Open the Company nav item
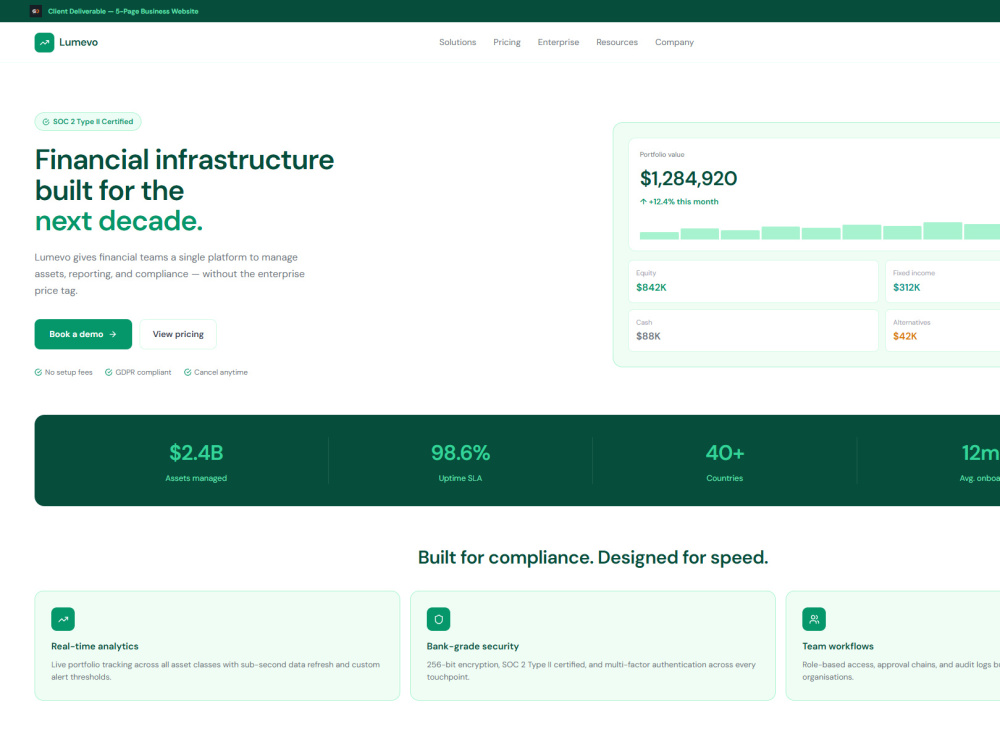 click(674, 42)
